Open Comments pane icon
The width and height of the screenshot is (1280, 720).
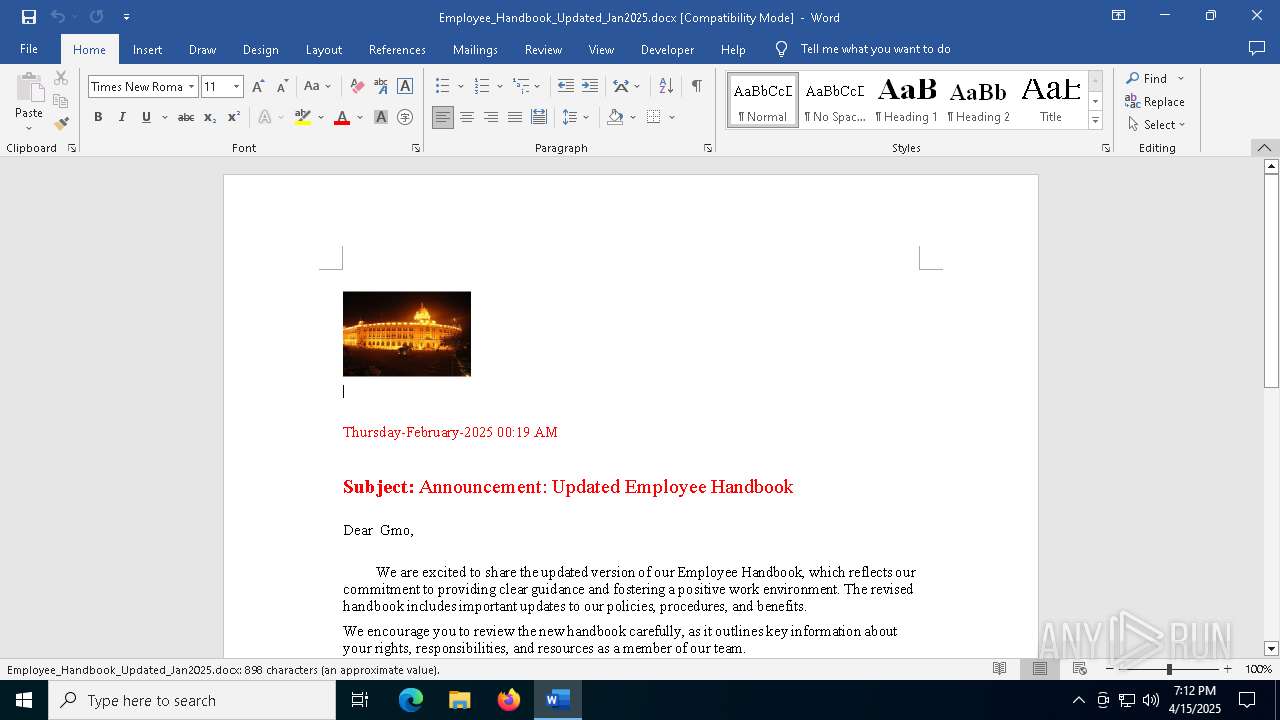(x=1257, y=48)
